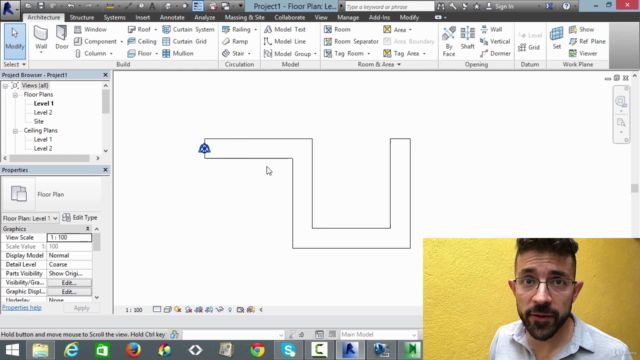Image resolution: width=640 pixels, height=360 pixels.
Task: Open the Floor Plan: Level 1 selector
Action: coord(30,218)
